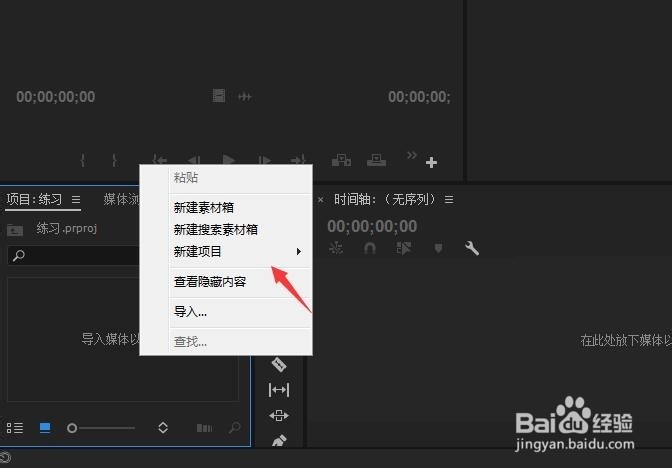Select the Slip tool

[279, 390]
